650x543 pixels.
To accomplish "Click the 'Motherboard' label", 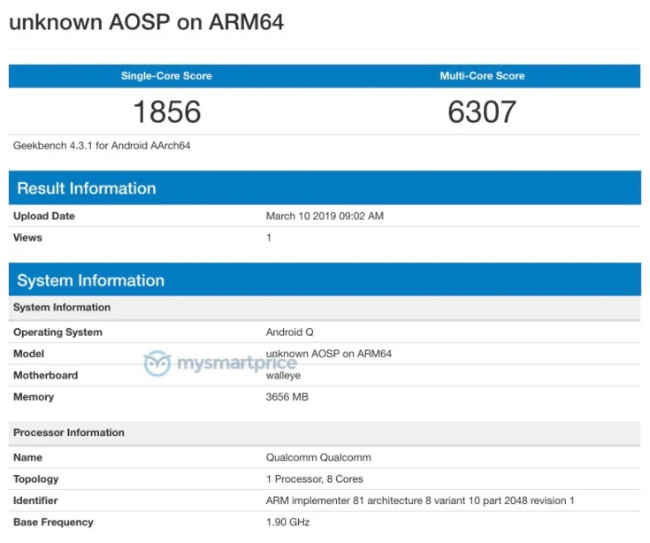I will coord(46,375).
